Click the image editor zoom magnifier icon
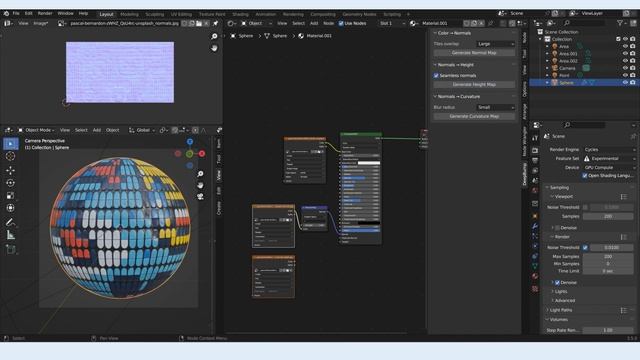The height and width of the screenshot is (360, 640). 214,36
